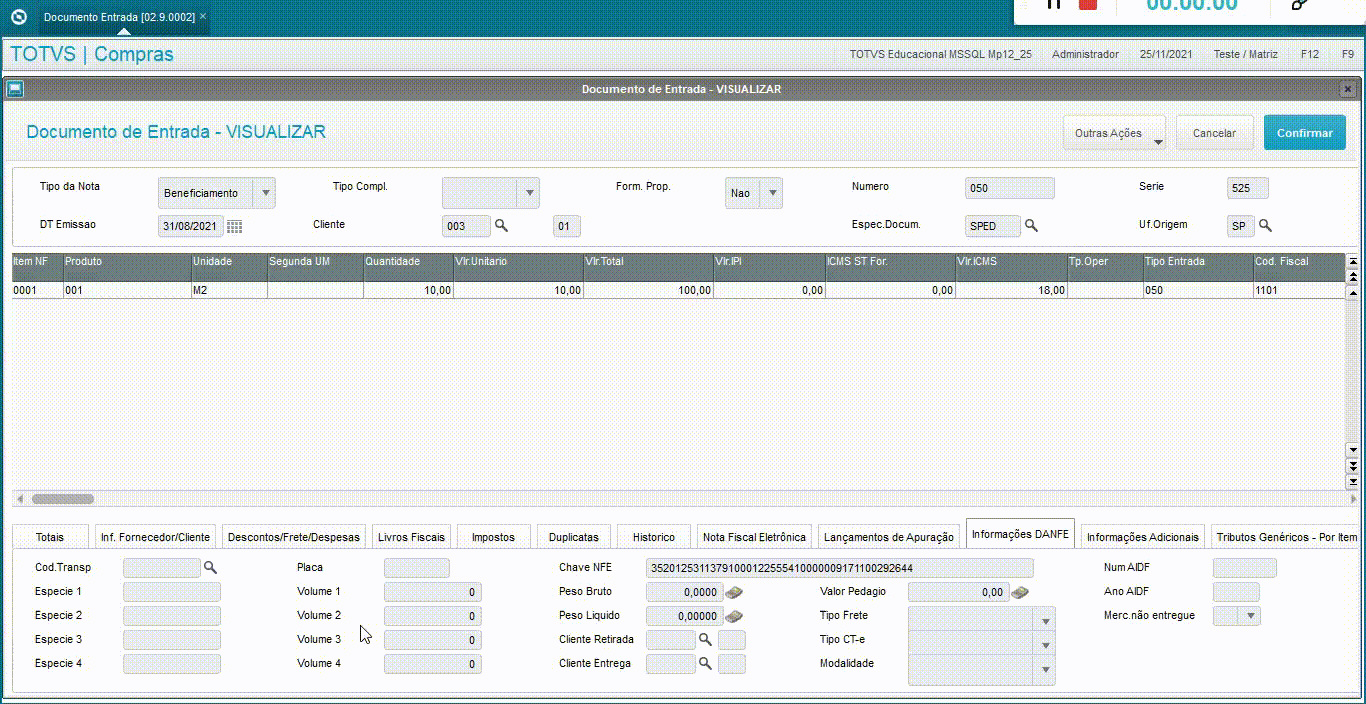Screen dimensions: 1366x704
Task: Open calculator icon beside Peso Liquido
Action: [734, 616]
